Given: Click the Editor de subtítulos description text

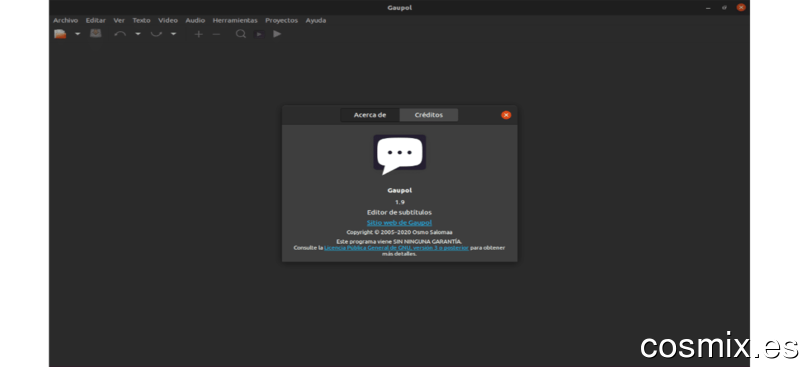Looking at the screenshot, I should tap(399, 212).
